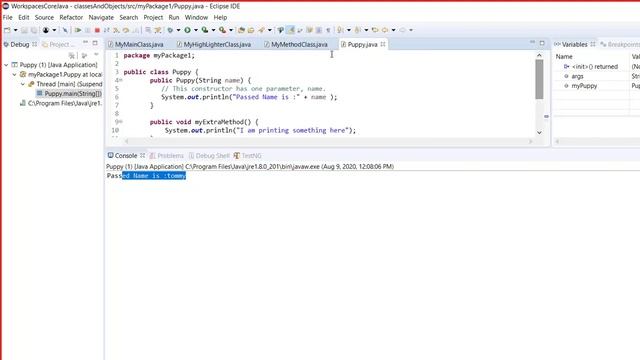Maximize the Debug view panel
Viewport: 640px width, 360px height.
pos(95,42)
